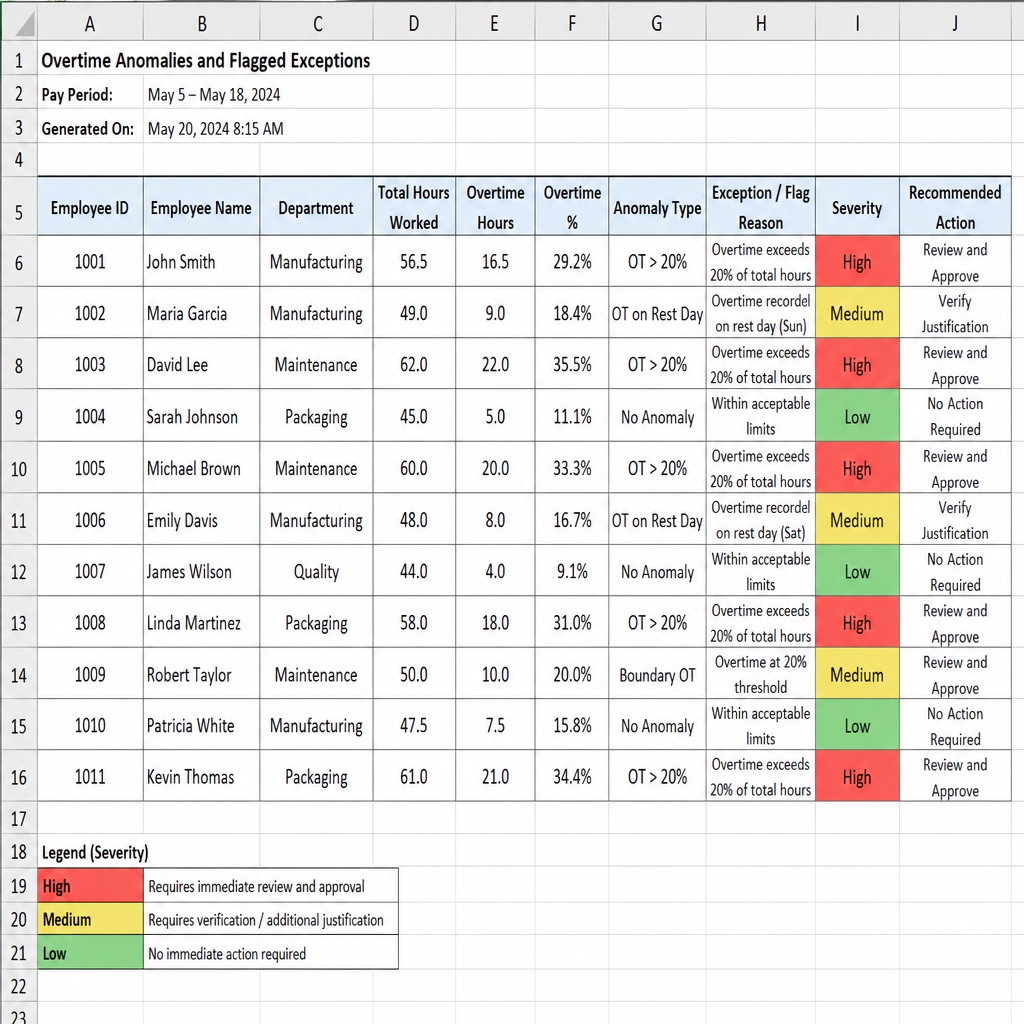Click the 'Emily Davis' name cell
Screen dimensions: 1024x1024
point(201,520)
